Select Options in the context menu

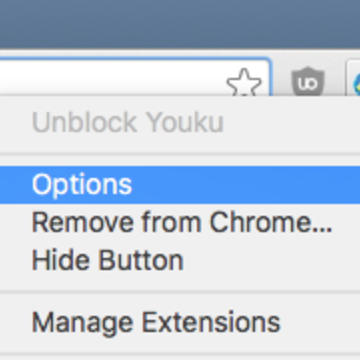pos(180,185)
